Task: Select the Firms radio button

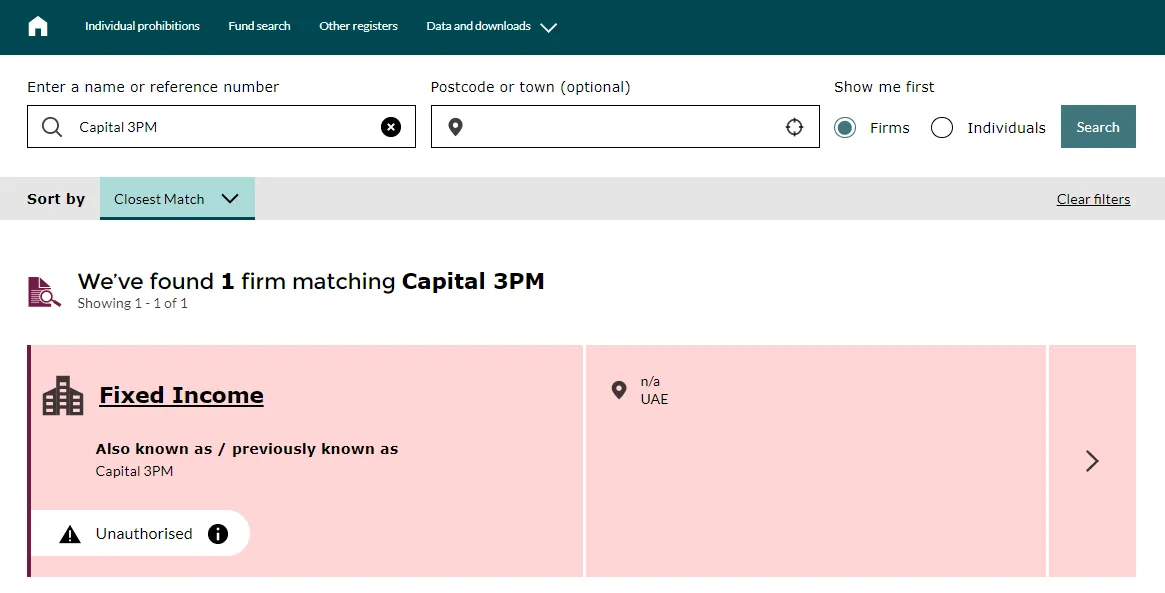Action: 845,128
